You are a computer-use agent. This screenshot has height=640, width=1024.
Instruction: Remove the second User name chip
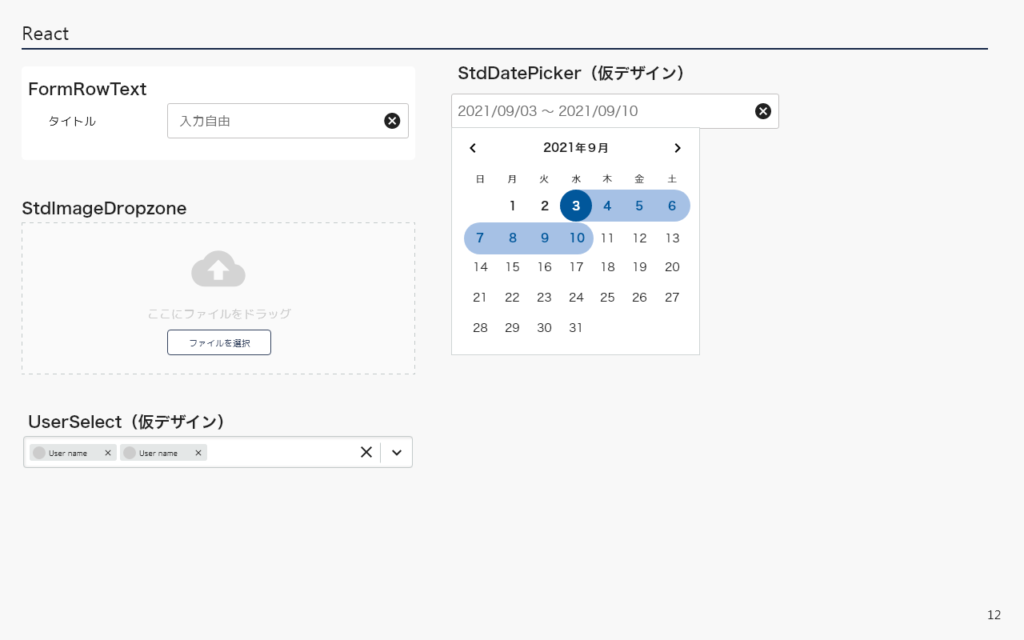(x=198, y=453)
